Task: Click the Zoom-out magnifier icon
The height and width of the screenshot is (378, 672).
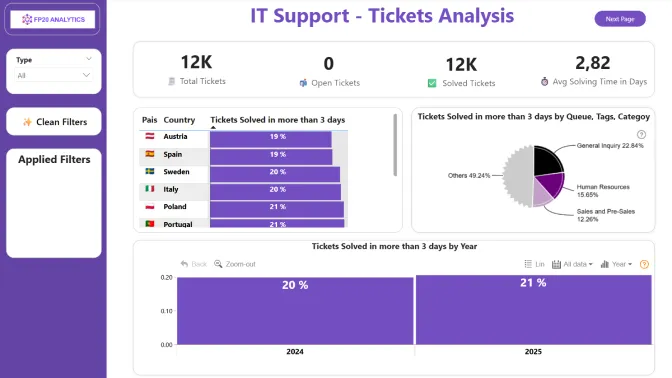Action: 218,264
